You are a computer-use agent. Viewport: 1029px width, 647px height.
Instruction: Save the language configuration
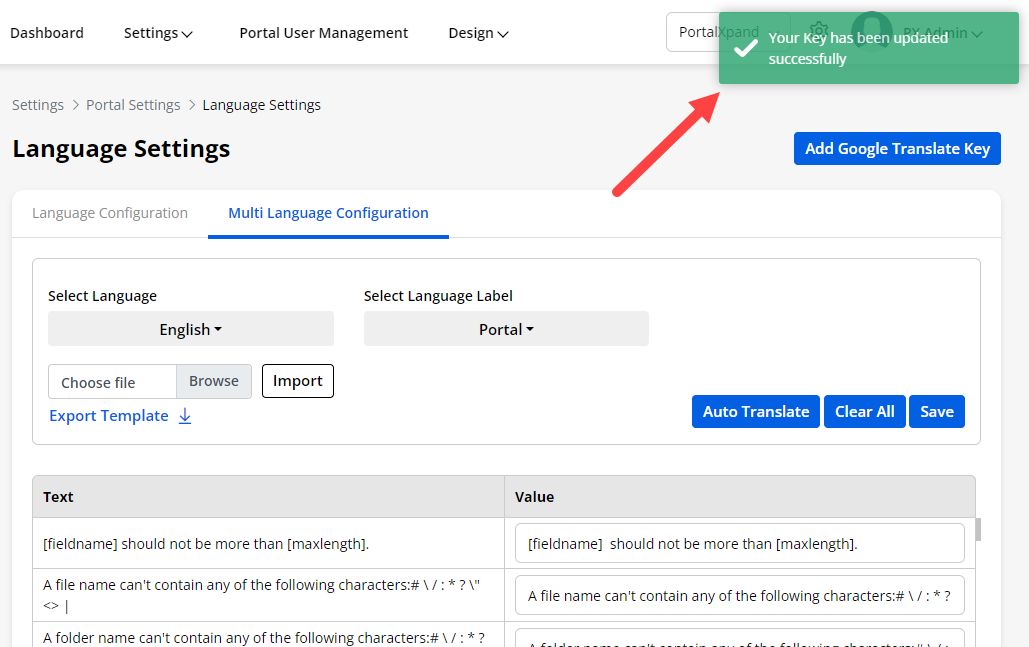(936, 412)
